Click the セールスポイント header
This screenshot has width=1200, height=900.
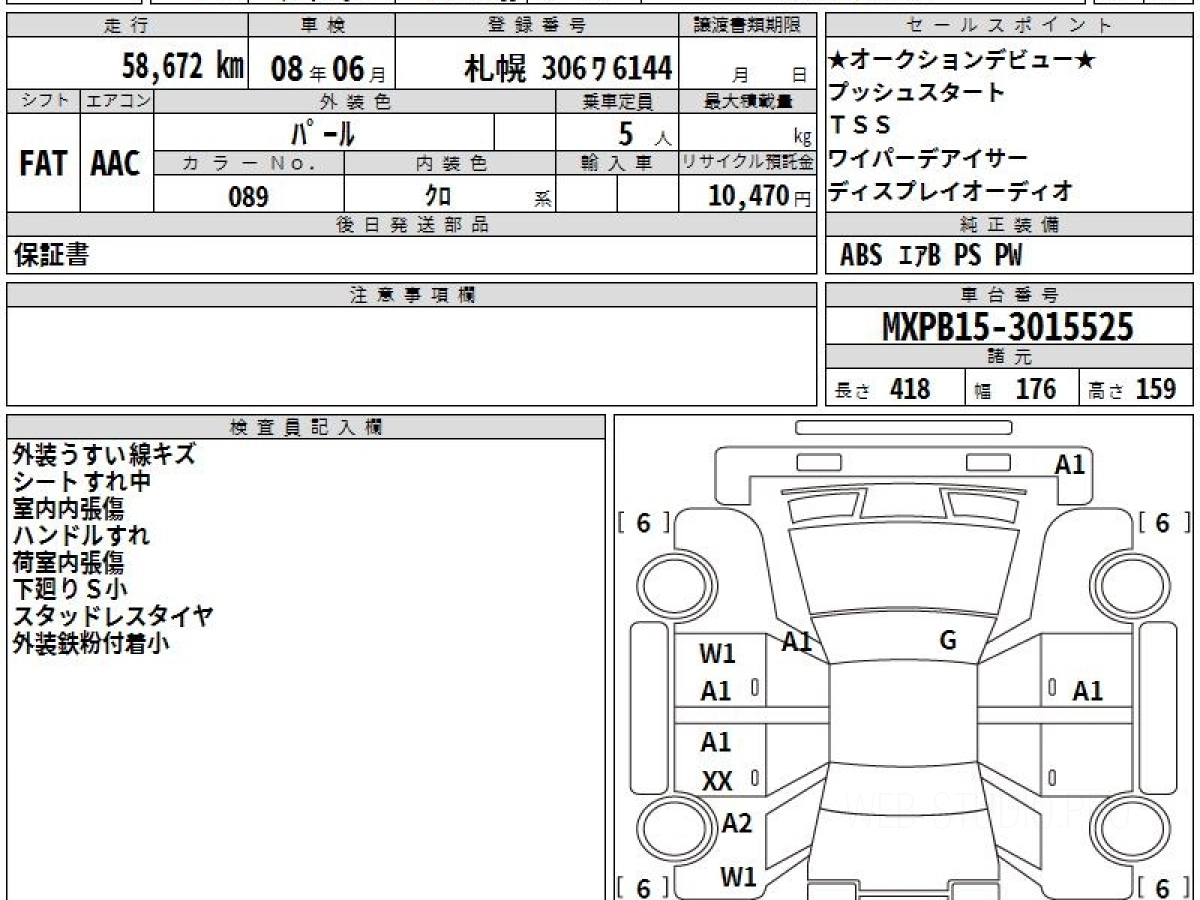(1010, 26)
